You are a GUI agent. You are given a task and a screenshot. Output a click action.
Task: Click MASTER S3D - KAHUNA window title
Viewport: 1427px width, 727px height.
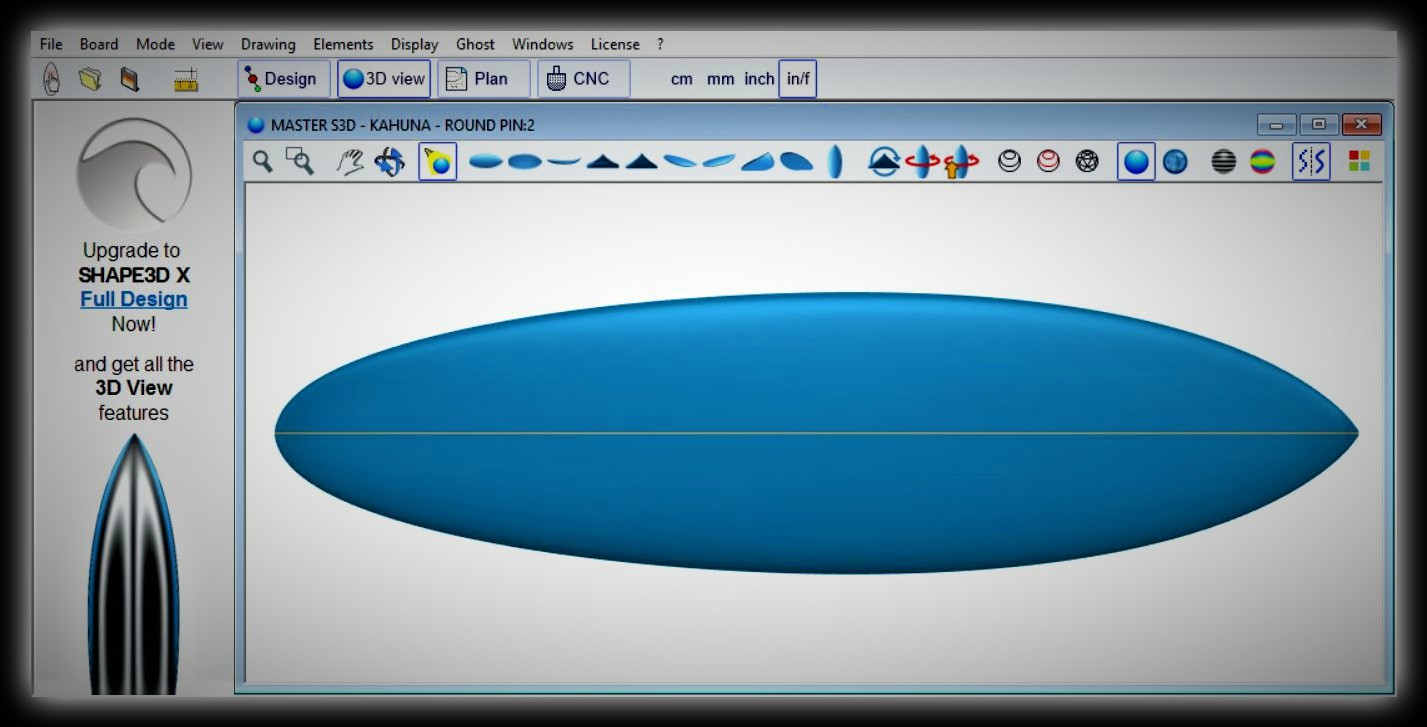(403, 125)
